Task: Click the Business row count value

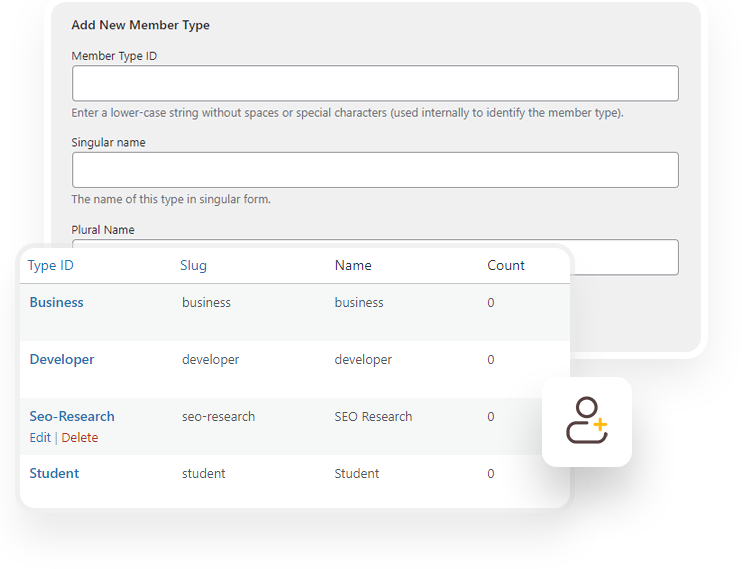Action: point(490,303)
